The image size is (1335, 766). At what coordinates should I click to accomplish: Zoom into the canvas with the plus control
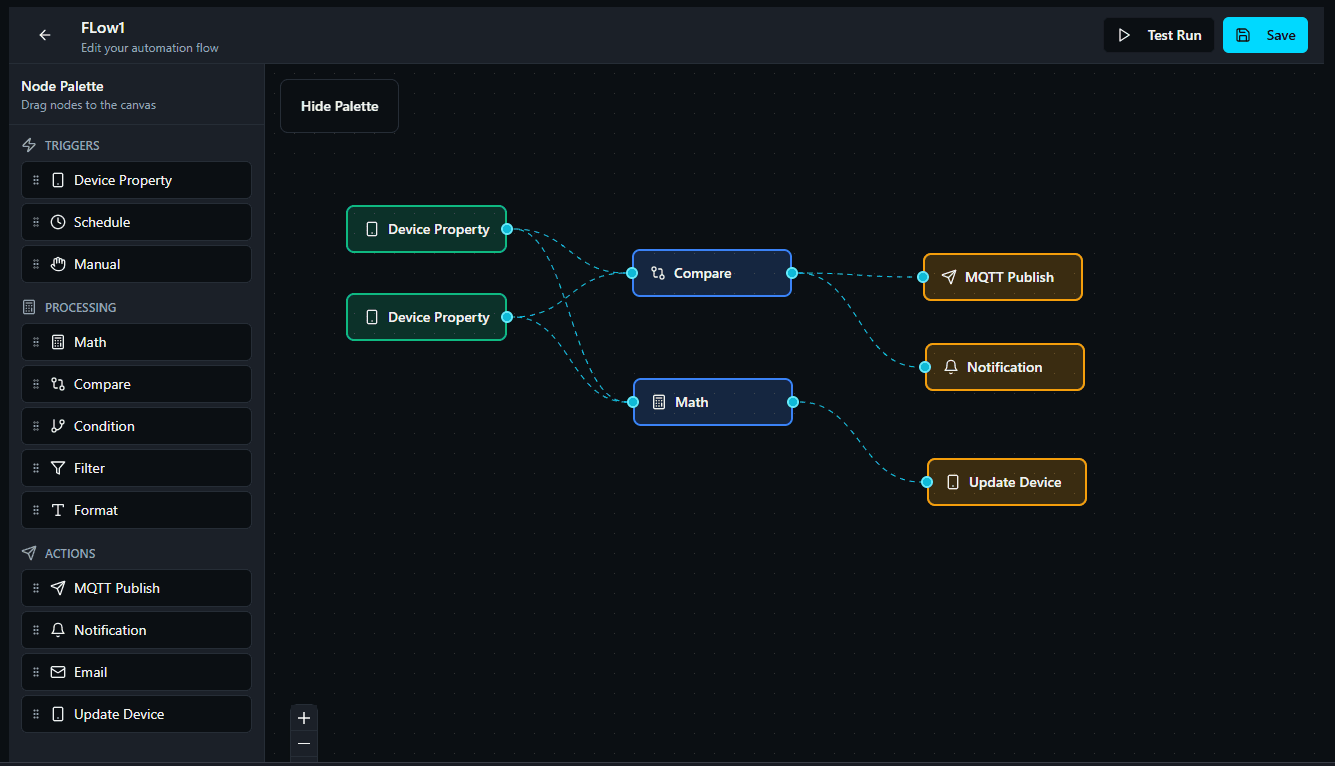click(303, 717)
